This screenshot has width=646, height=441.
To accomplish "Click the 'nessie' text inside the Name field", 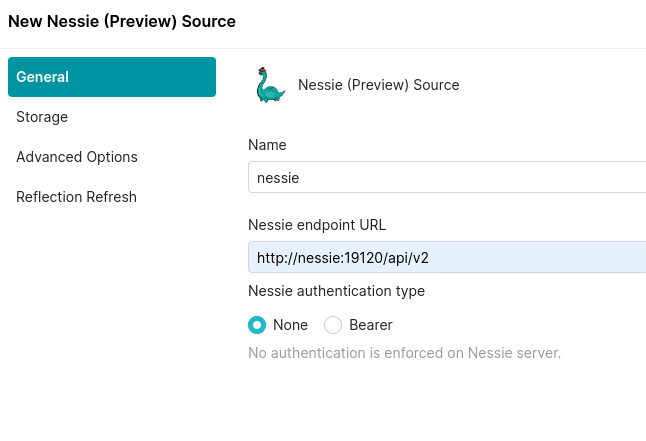I will [278, 178].
